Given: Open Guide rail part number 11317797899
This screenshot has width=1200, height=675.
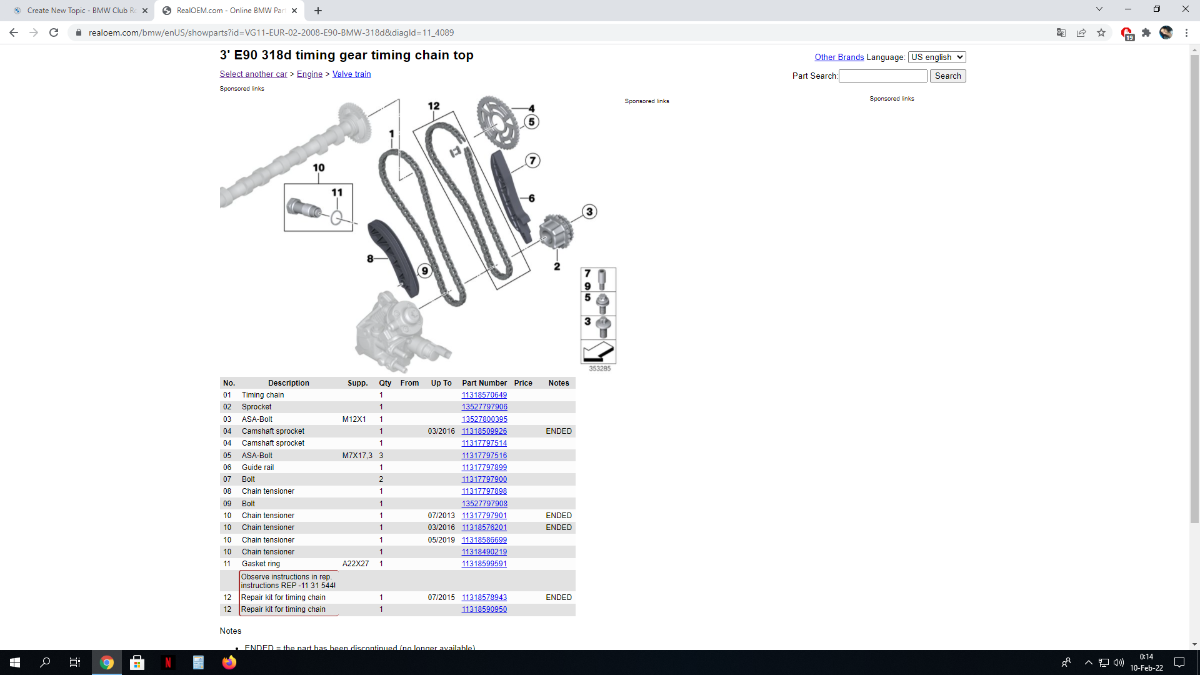Looking at the screenshot, I should pyautogui.click(x=484, y=467).
